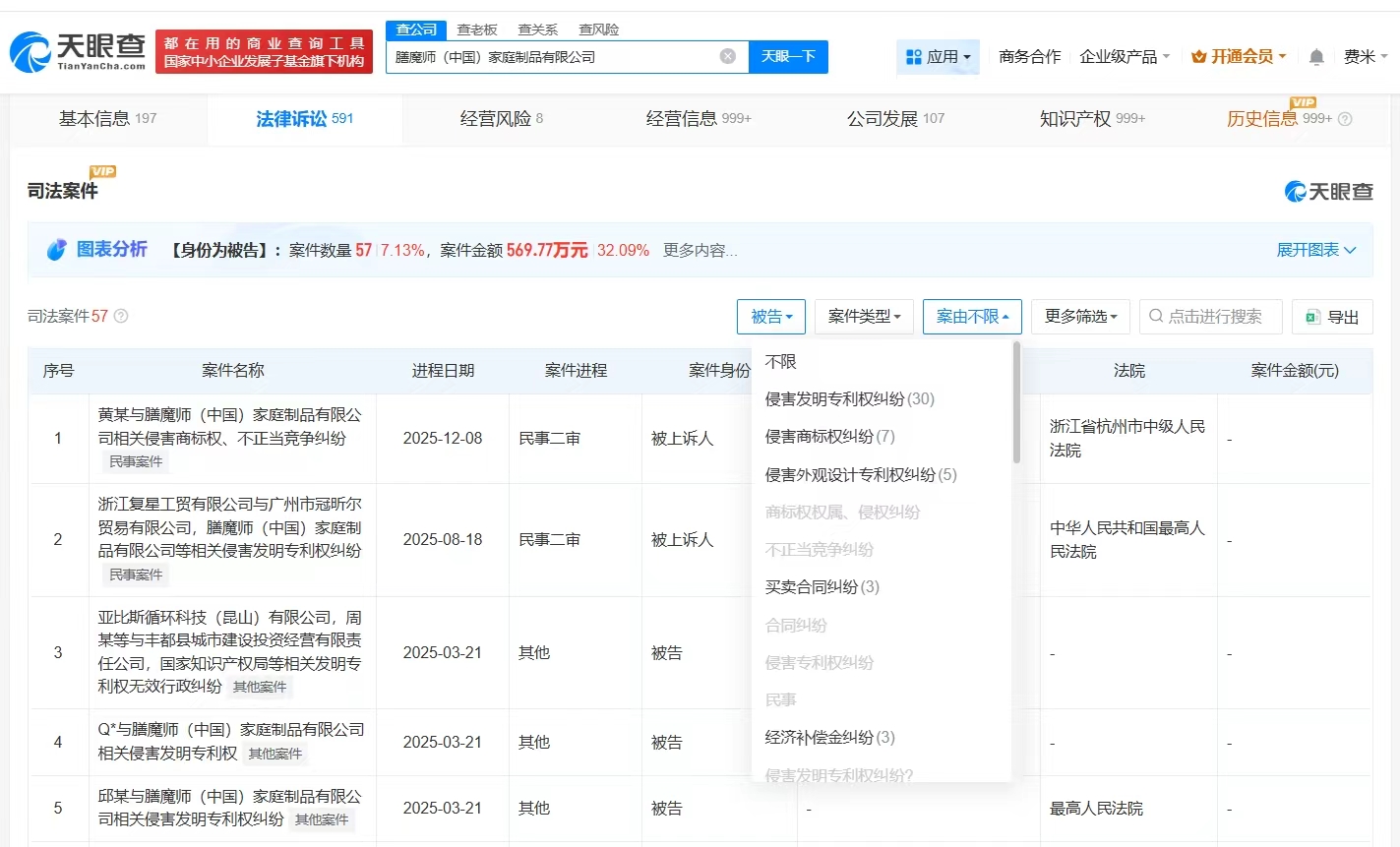Click the help icon beside 历史信息
The image size is (1400, 847).
1345,119
